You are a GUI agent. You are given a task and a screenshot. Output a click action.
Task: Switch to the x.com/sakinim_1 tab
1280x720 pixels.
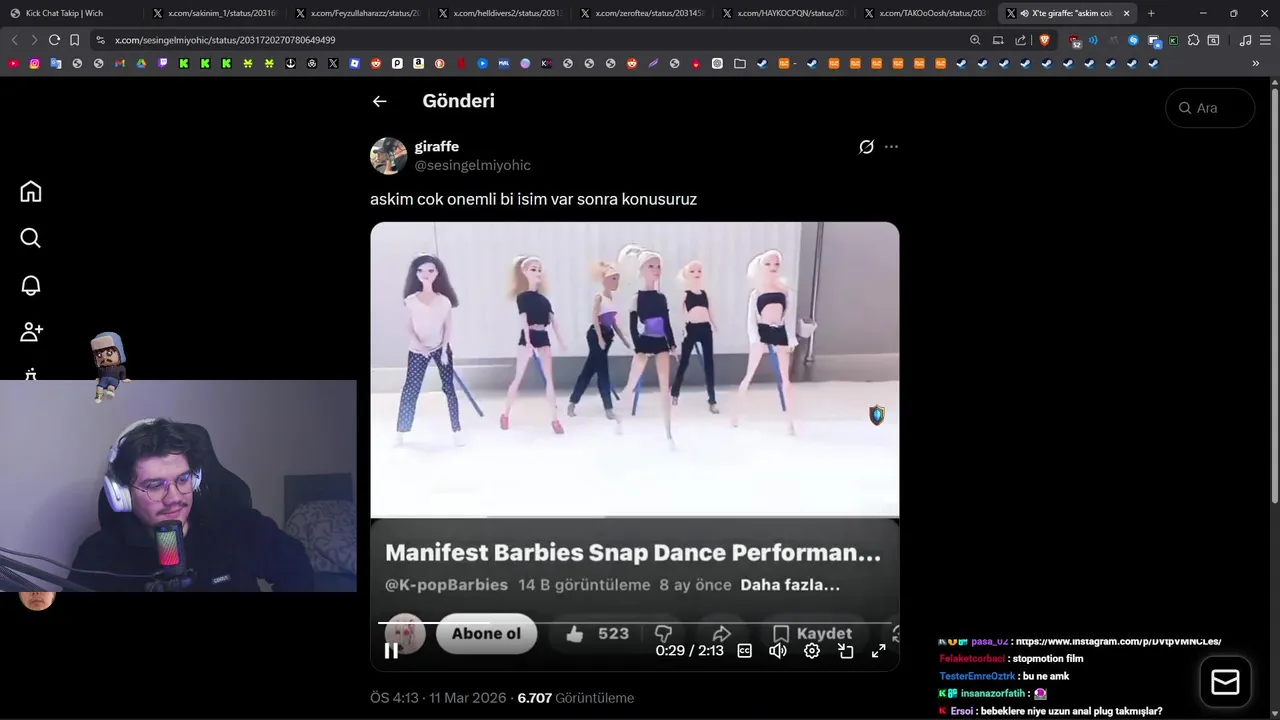(x=215, y=13)
